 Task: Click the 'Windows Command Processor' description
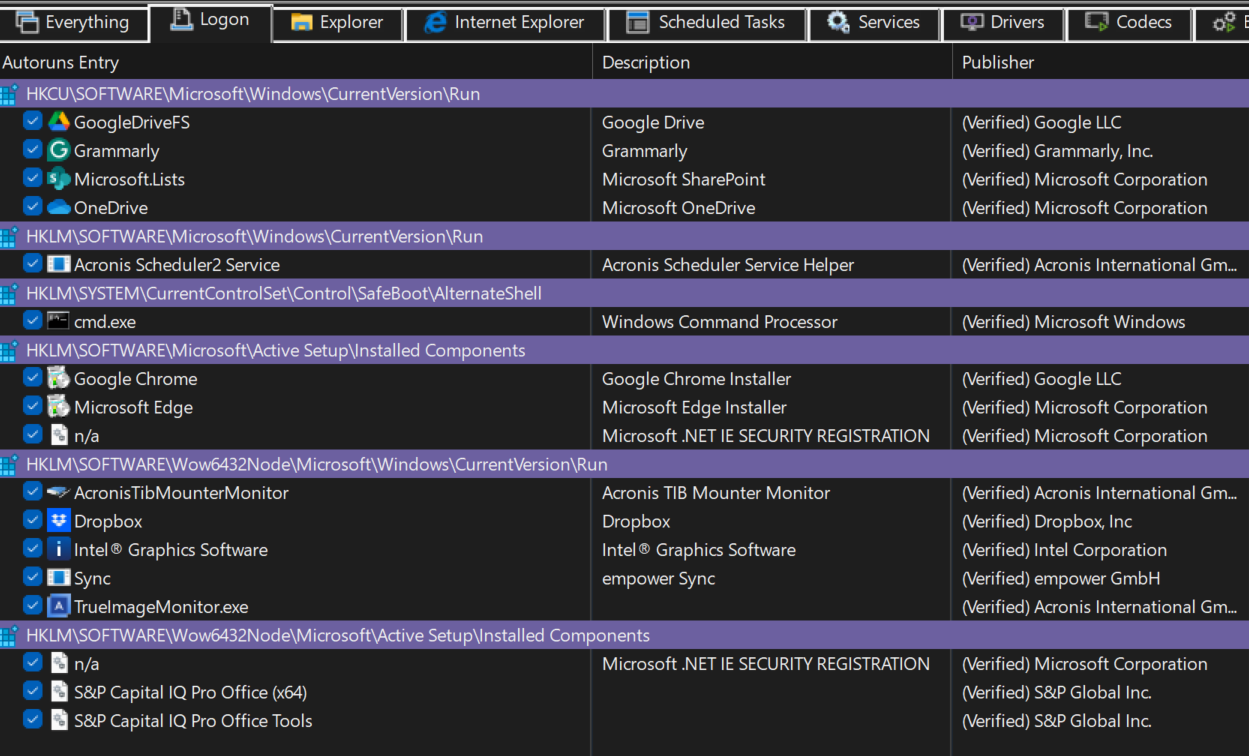click(720, 322)
